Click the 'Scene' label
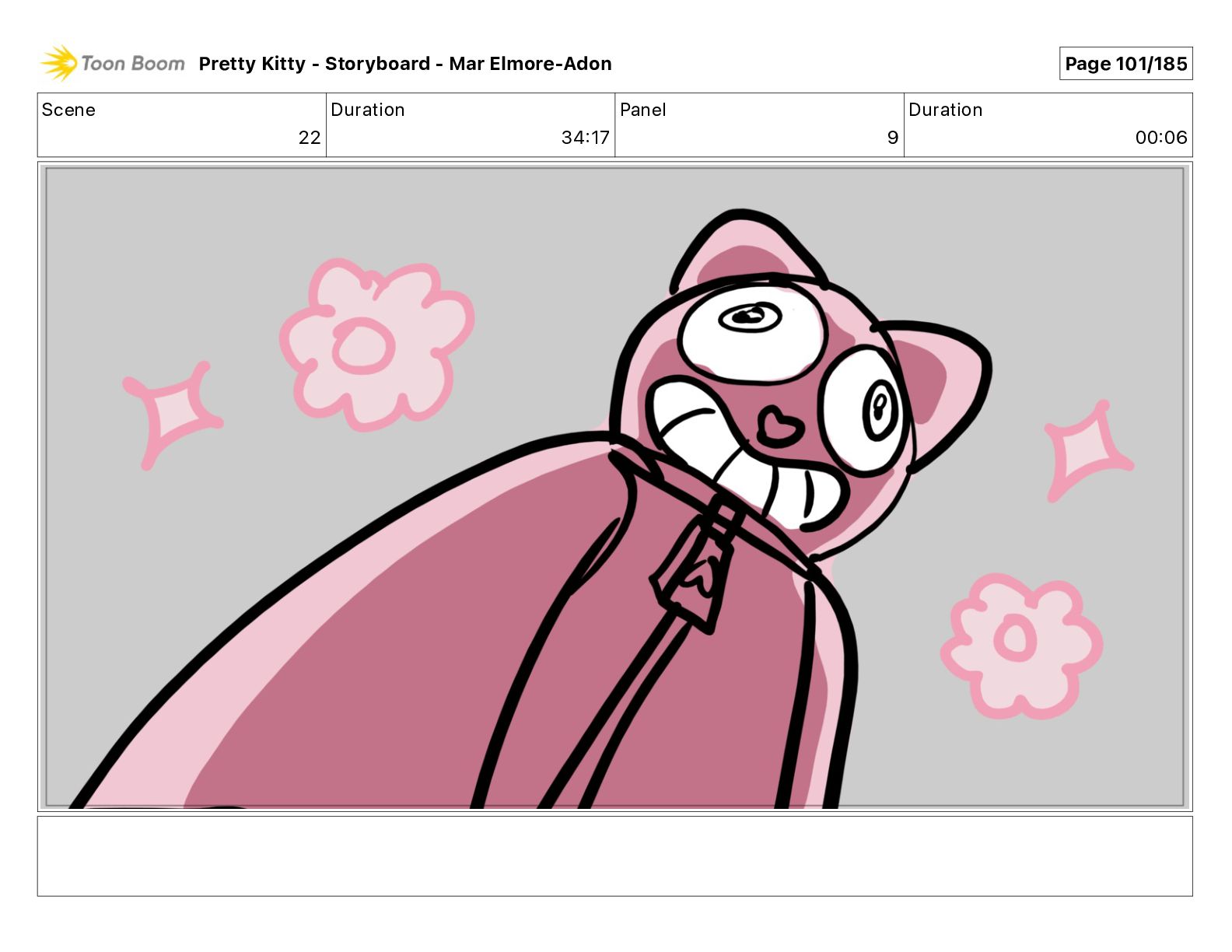This screenshot has height=952, width=1232. [x=68, y=110]
